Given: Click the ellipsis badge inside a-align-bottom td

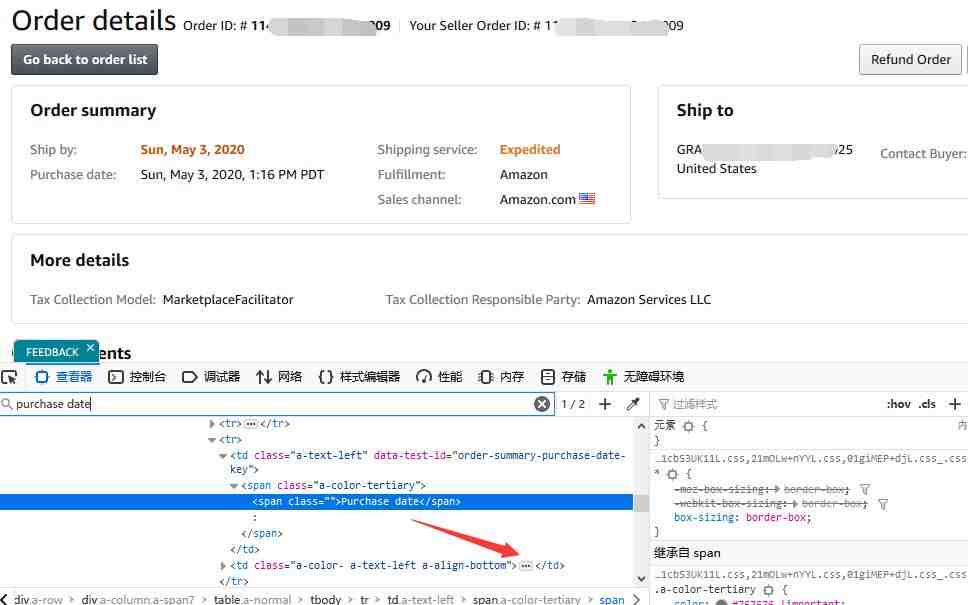Looking at the screenshot, I should pyautogui.click(x=525, y=565).
